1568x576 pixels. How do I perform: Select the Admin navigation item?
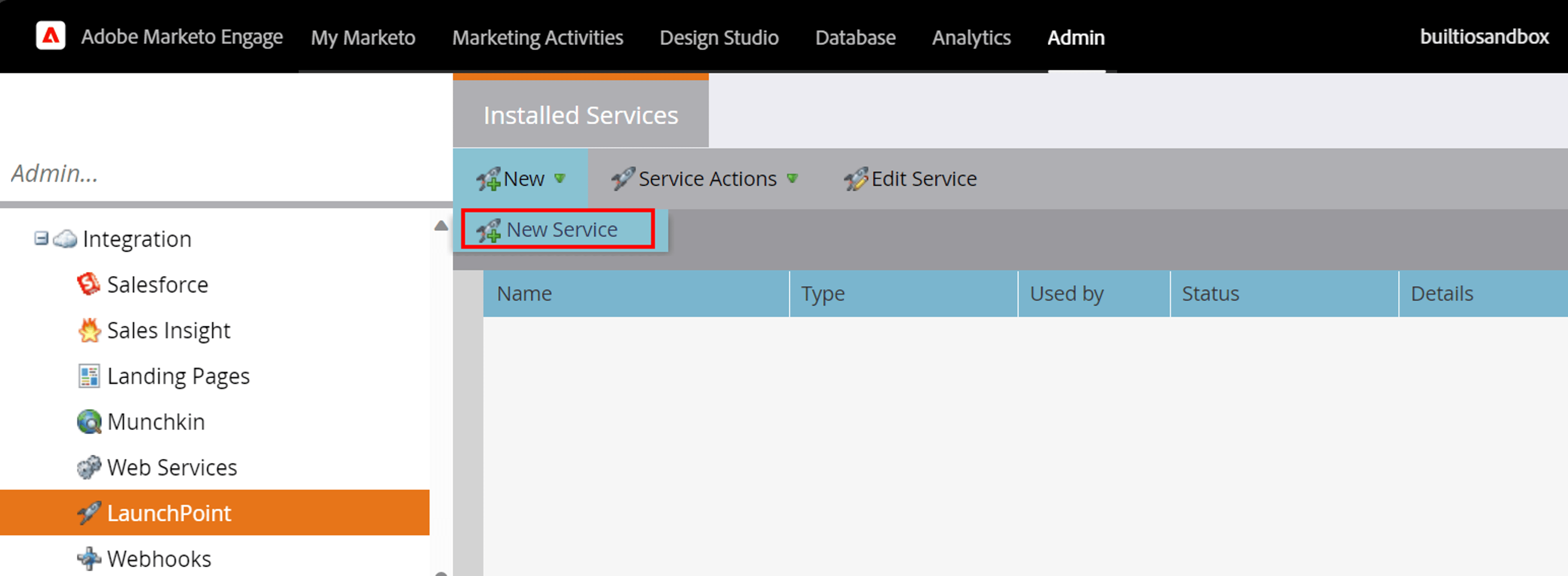coord(1076,37)
